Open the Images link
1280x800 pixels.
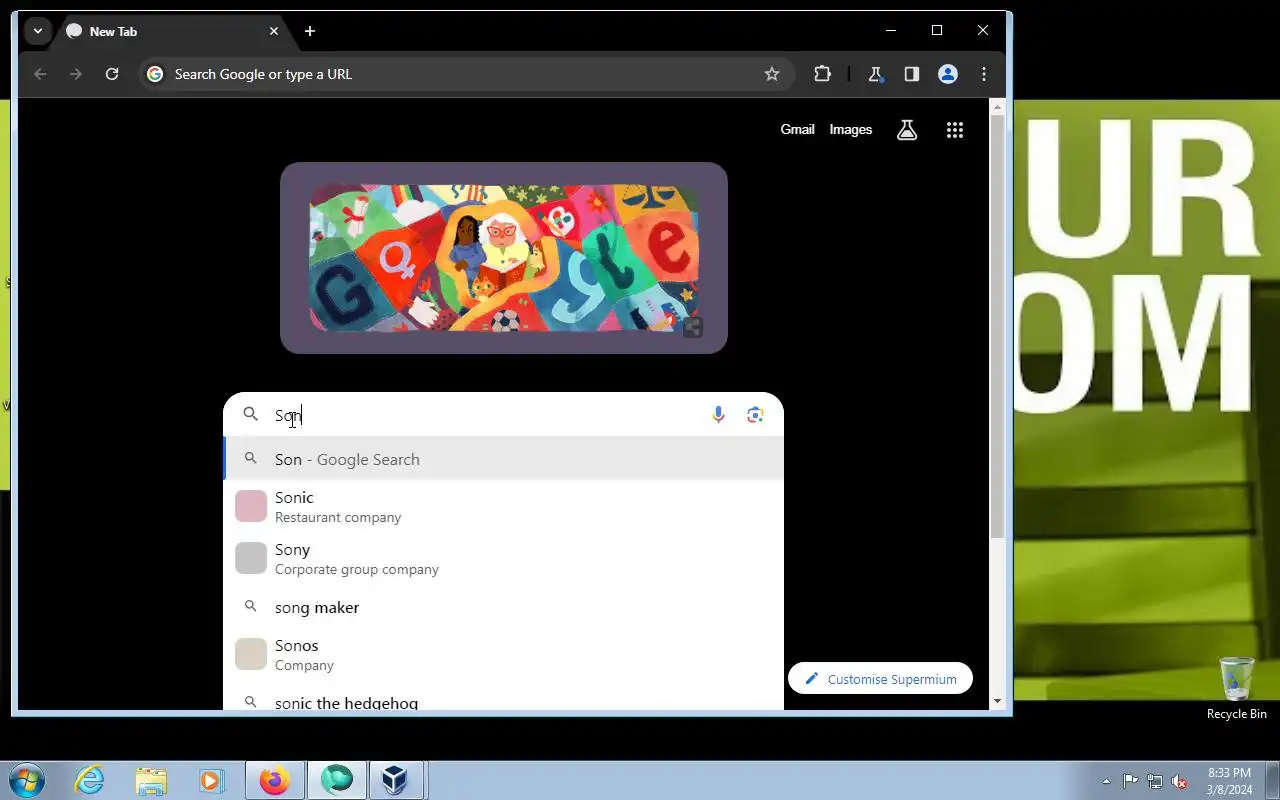pyautogui.click(x=851, y=130)
